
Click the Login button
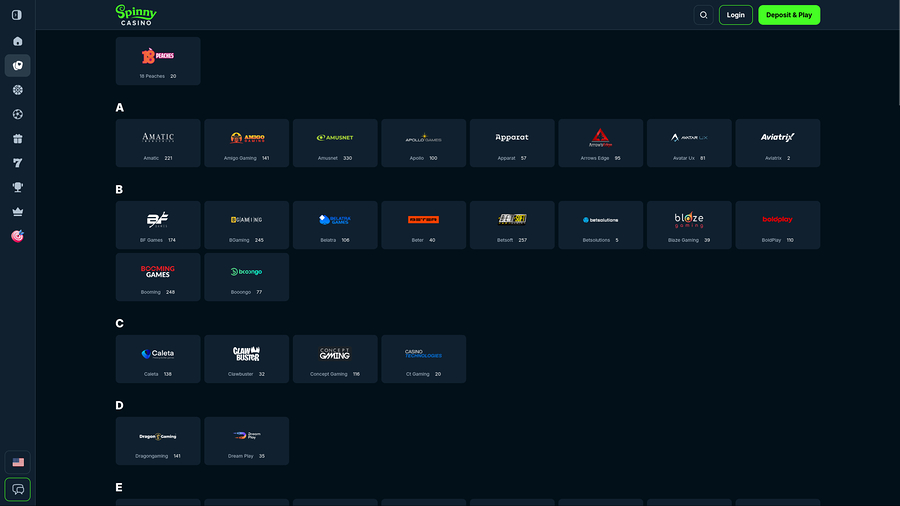click(x=735, y=15)
